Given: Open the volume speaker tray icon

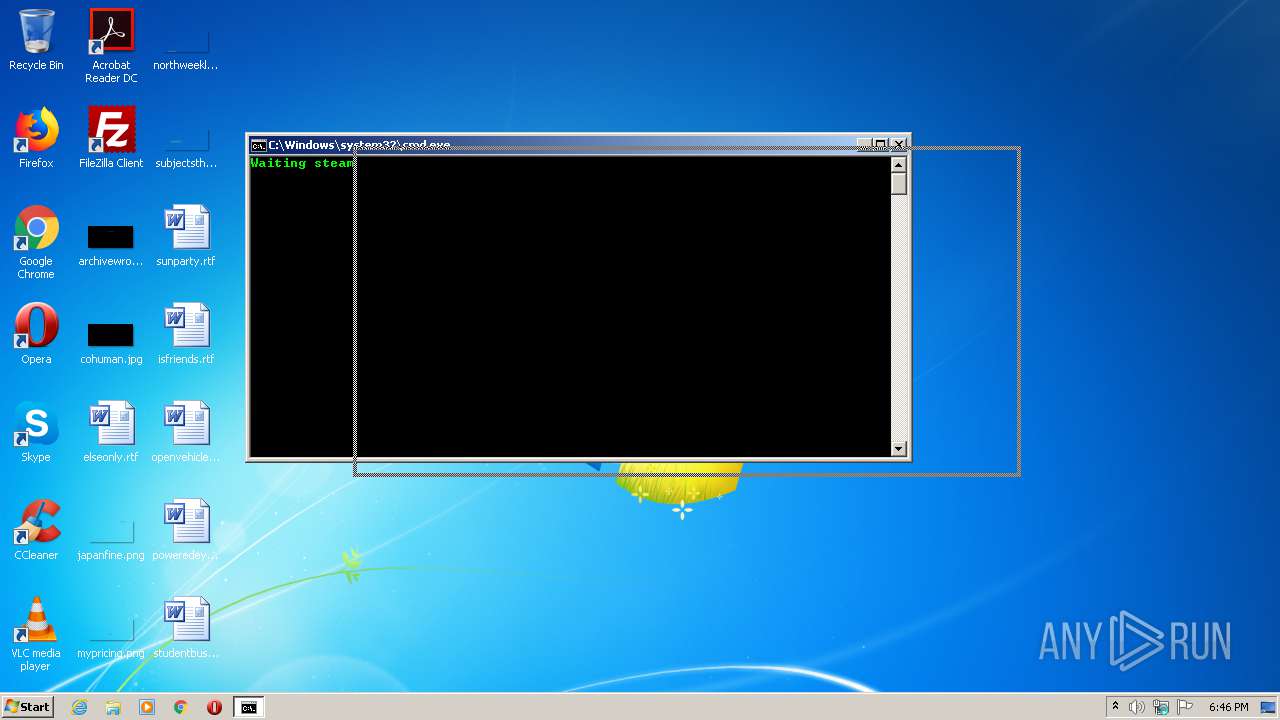Looking at the screenshot, I should (1137, 707).
